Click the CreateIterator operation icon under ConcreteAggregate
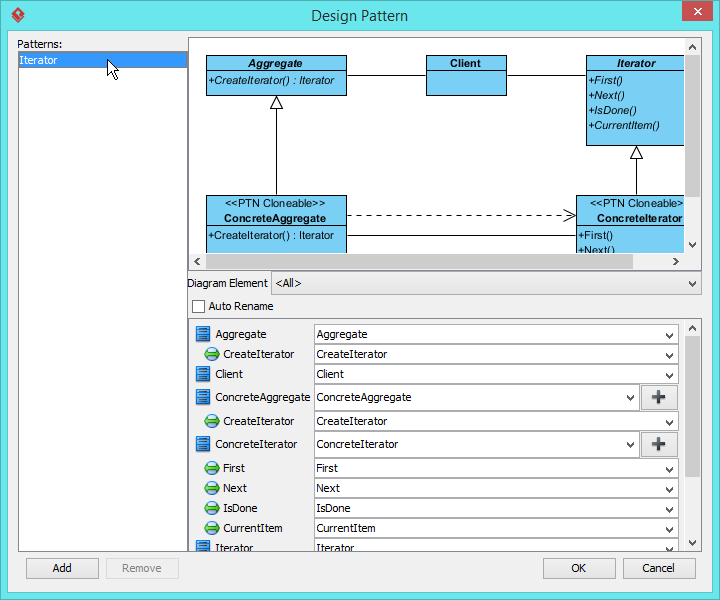The image size is (720, 600). click(x=211, y=421)
